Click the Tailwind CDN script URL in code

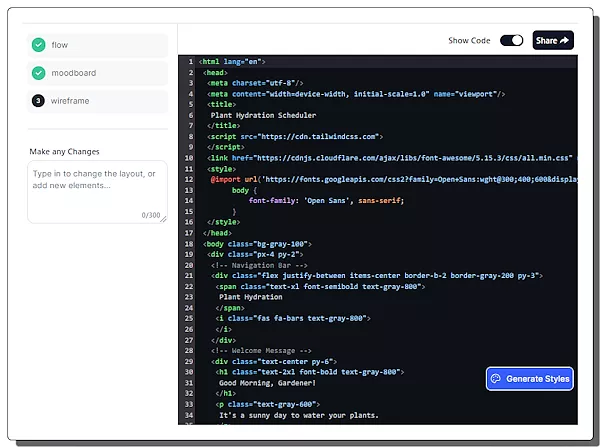(x=318, y=136)
